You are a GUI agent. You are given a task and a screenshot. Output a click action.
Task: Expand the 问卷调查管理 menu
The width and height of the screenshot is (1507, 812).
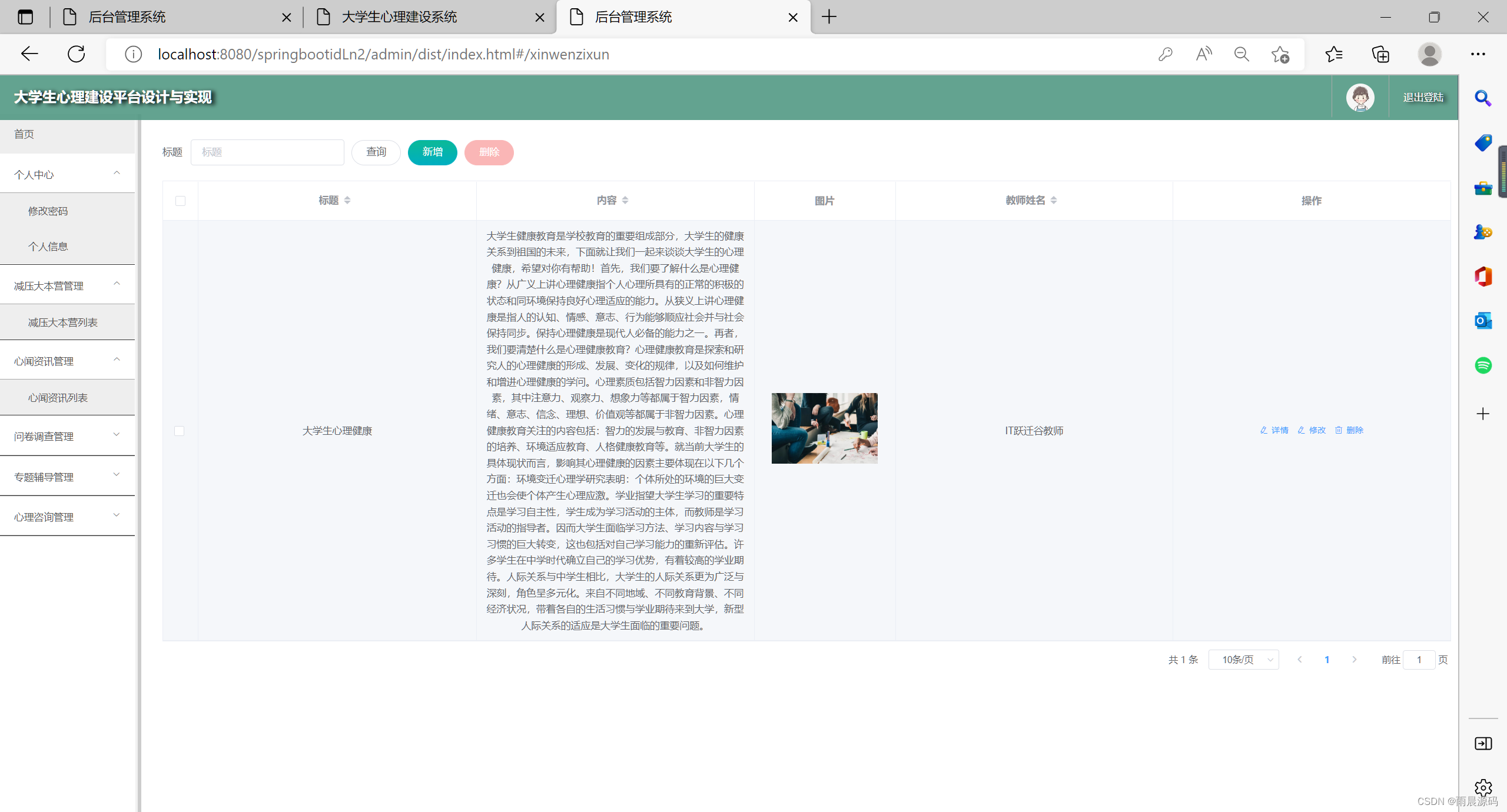click(x=67, y=436)
